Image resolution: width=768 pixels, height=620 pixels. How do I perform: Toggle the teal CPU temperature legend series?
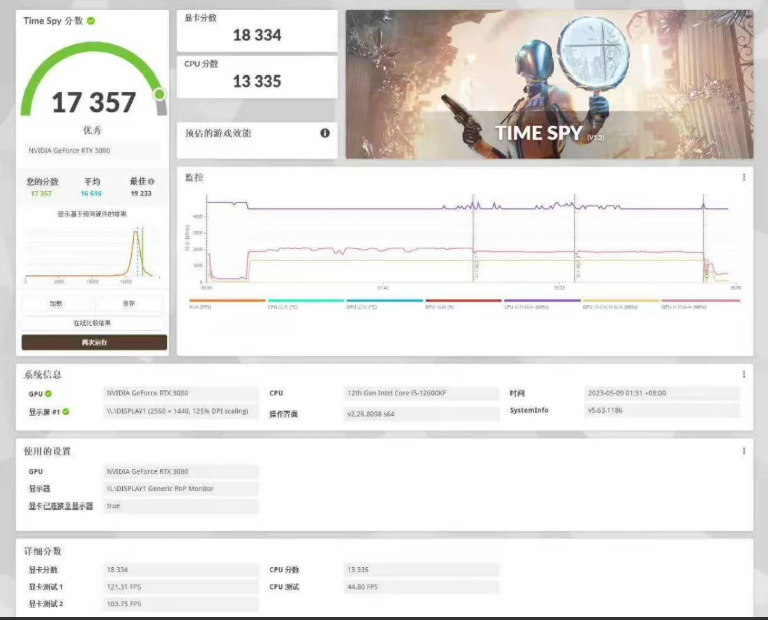(305, 303)
